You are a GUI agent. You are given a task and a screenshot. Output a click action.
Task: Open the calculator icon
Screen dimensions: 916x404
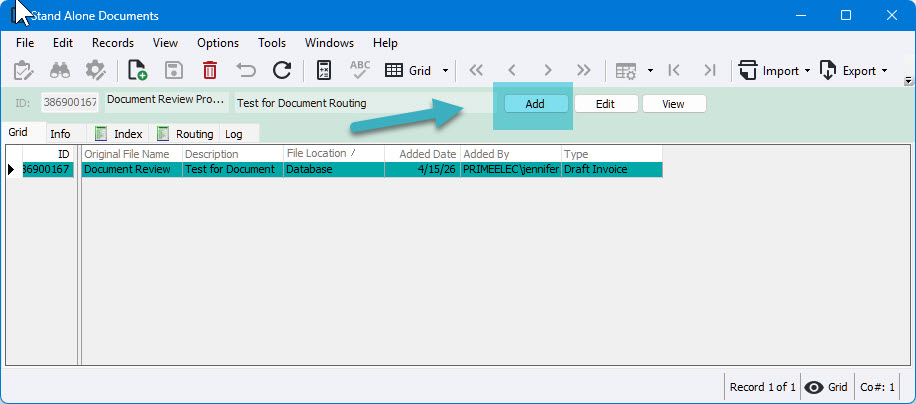324,71
